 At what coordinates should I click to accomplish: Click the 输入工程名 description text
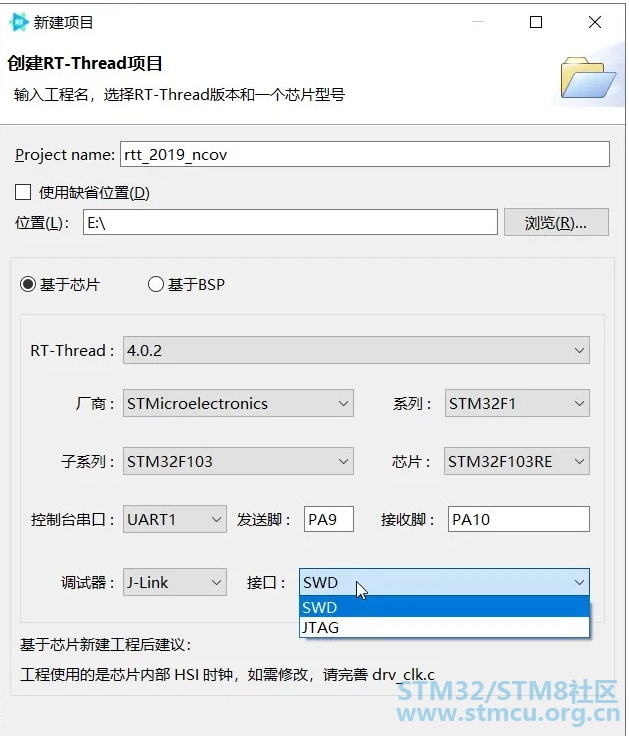tap(179, 94)
